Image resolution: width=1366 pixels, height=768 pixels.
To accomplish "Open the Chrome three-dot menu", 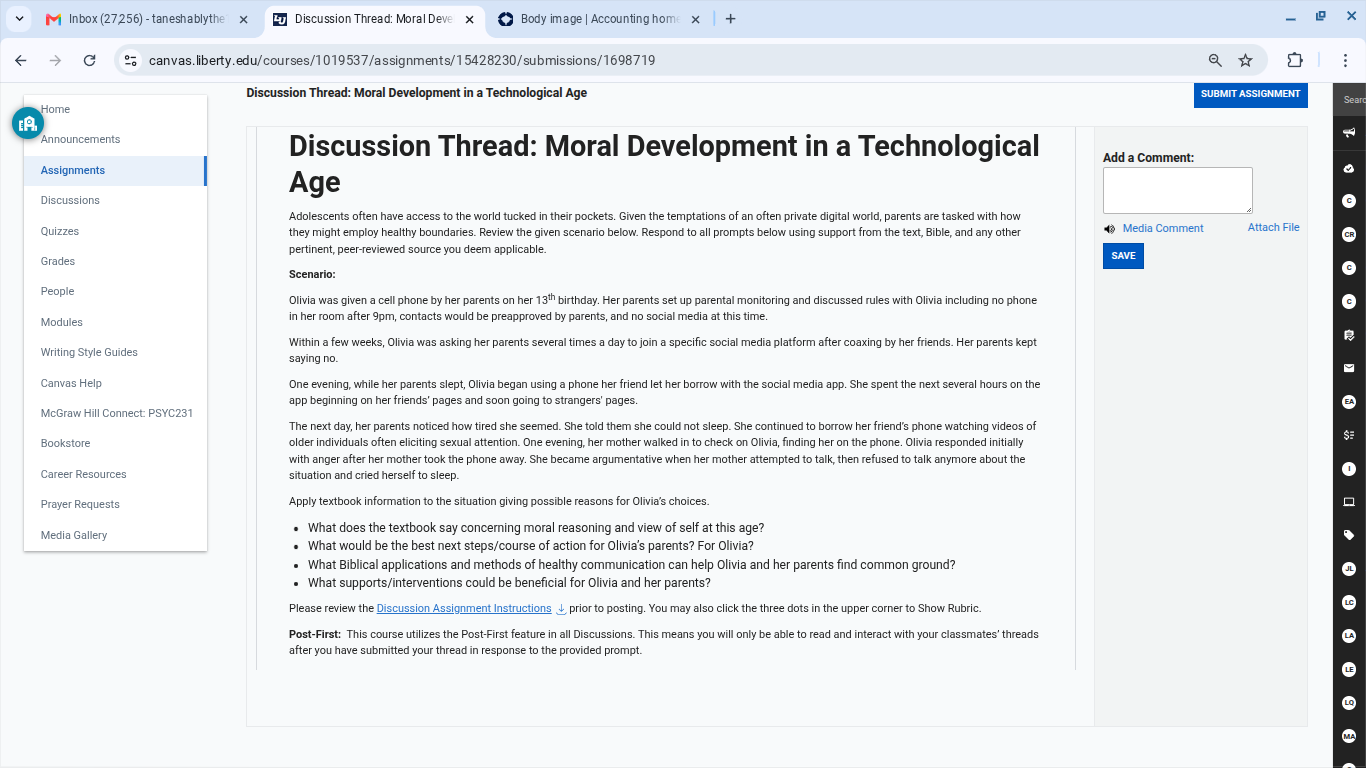I will (x=1346, y=60).
